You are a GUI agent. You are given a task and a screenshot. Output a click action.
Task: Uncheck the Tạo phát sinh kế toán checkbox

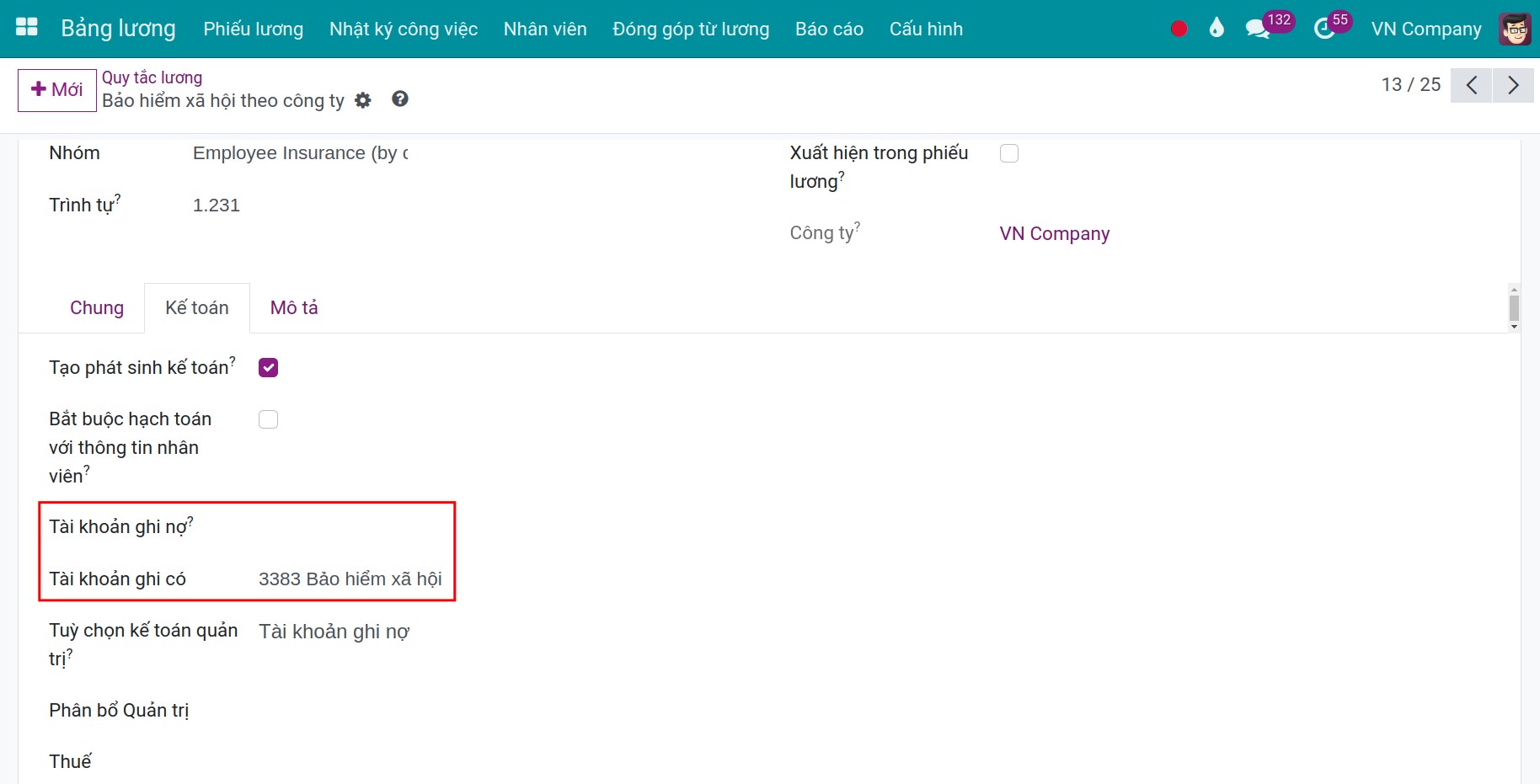coord(269,368)
